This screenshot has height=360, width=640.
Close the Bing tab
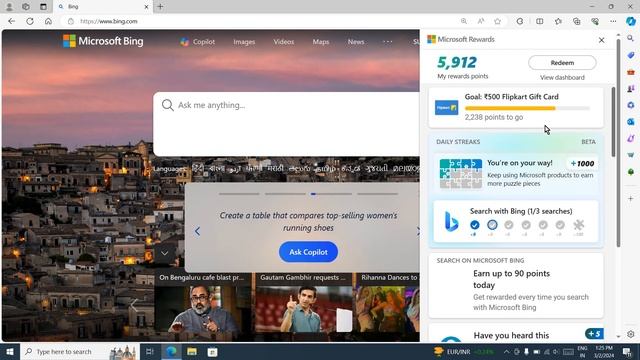[x=146, y=7]
